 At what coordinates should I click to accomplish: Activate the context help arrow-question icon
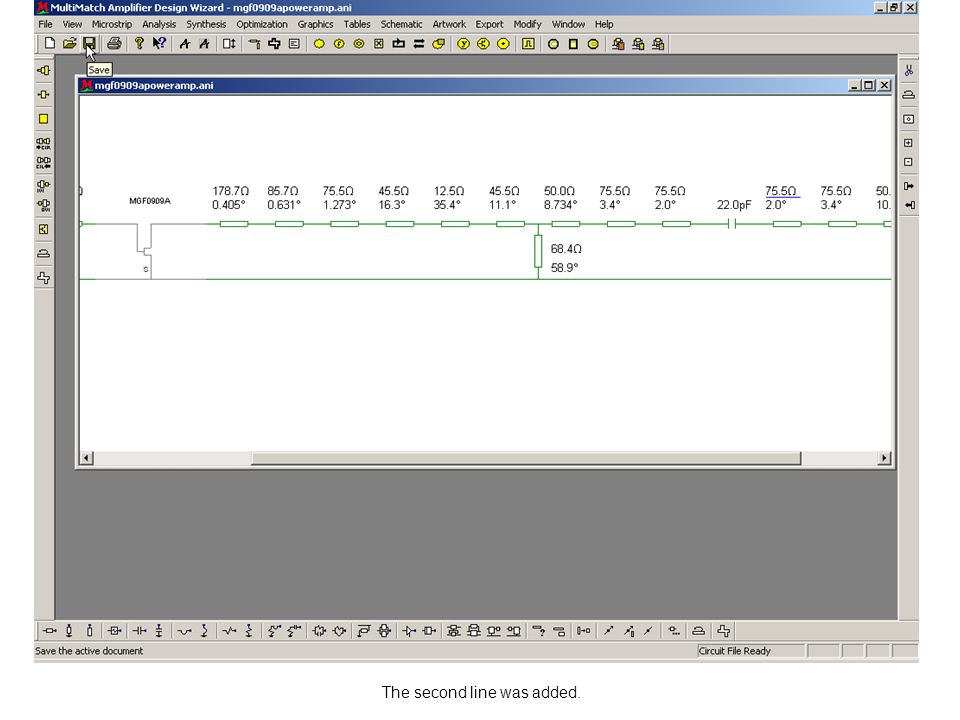(x=159, y=43)
